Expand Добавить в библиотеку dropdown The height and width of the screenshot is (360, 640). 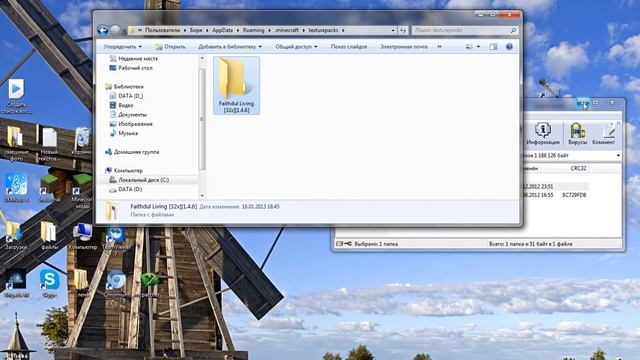[230, 47]
